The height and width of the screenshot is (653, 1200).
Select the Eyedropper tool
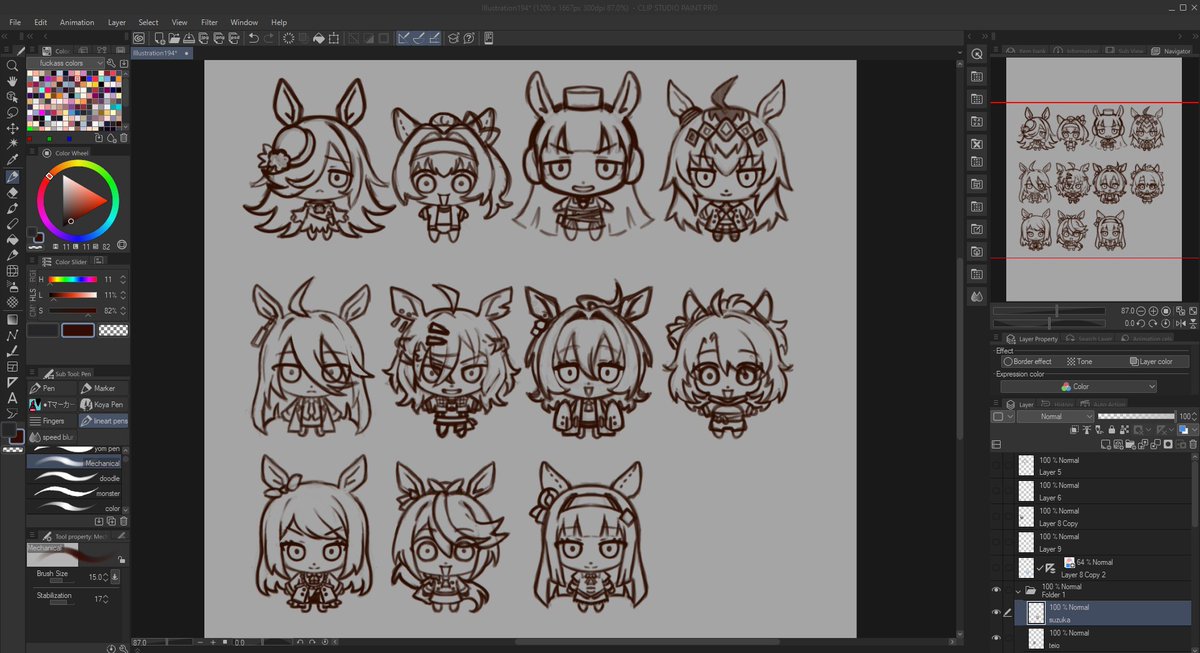[x=12, y=160]
